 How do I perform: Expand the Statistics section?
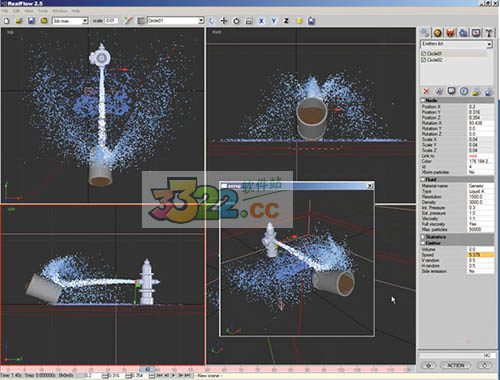[422, 237]
